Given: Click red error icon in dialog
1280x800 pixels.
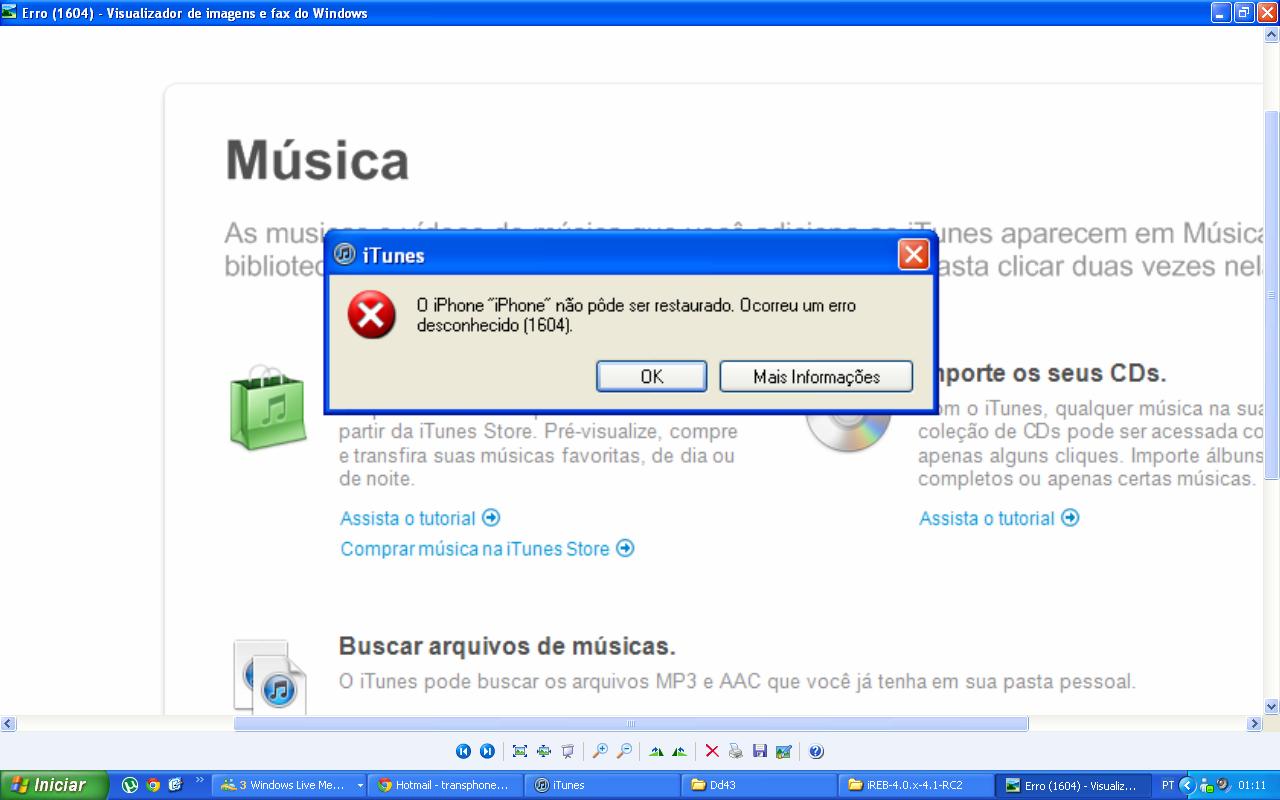Looking at the screenshot, I should click(x=371, y=316).
